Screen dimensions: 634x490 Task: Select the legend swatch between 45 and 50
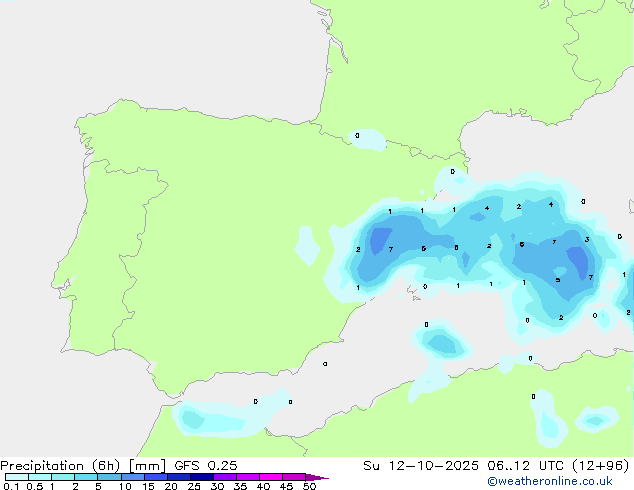coord(294,477)
